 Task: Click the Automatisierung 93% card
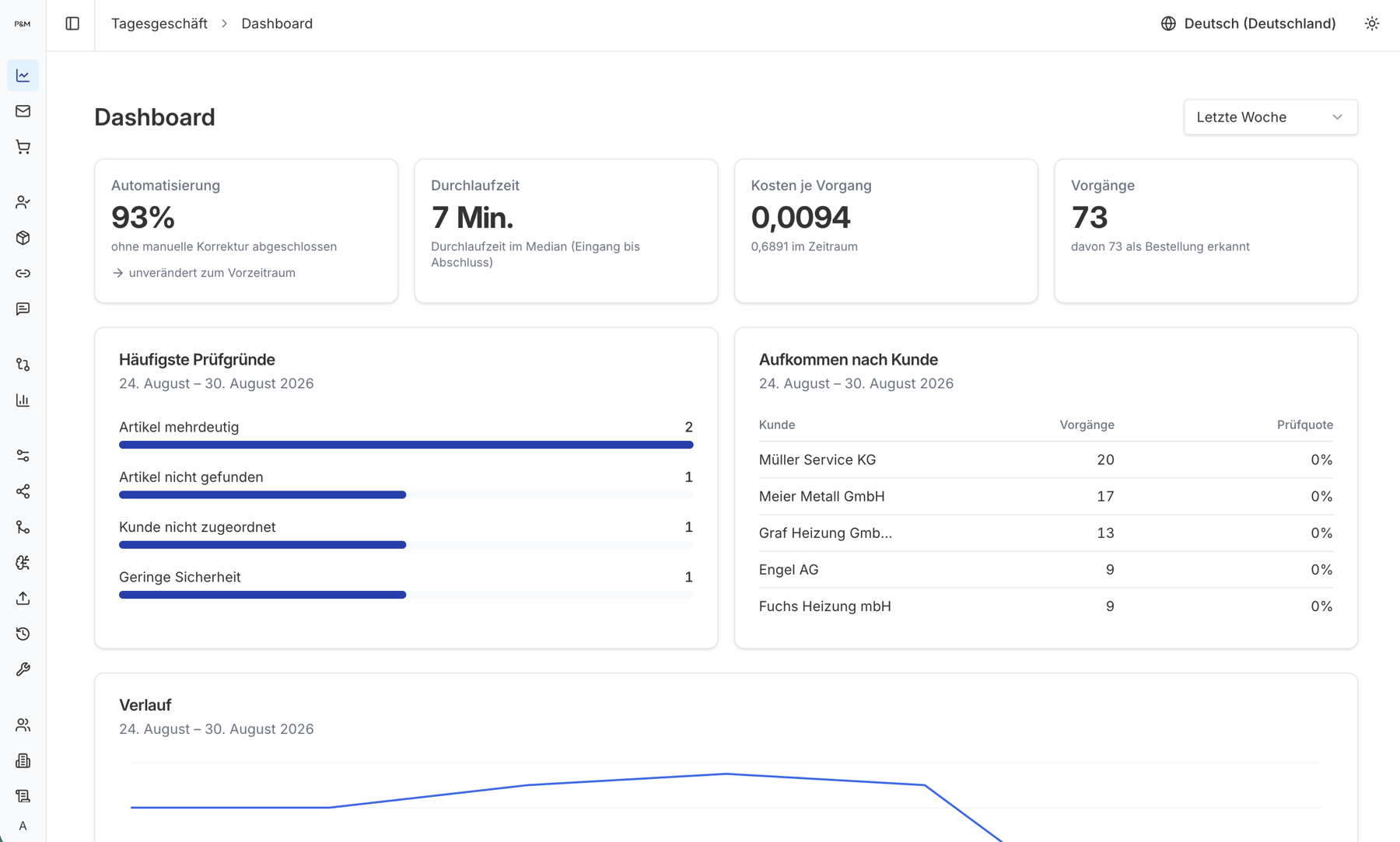[246, 231]
